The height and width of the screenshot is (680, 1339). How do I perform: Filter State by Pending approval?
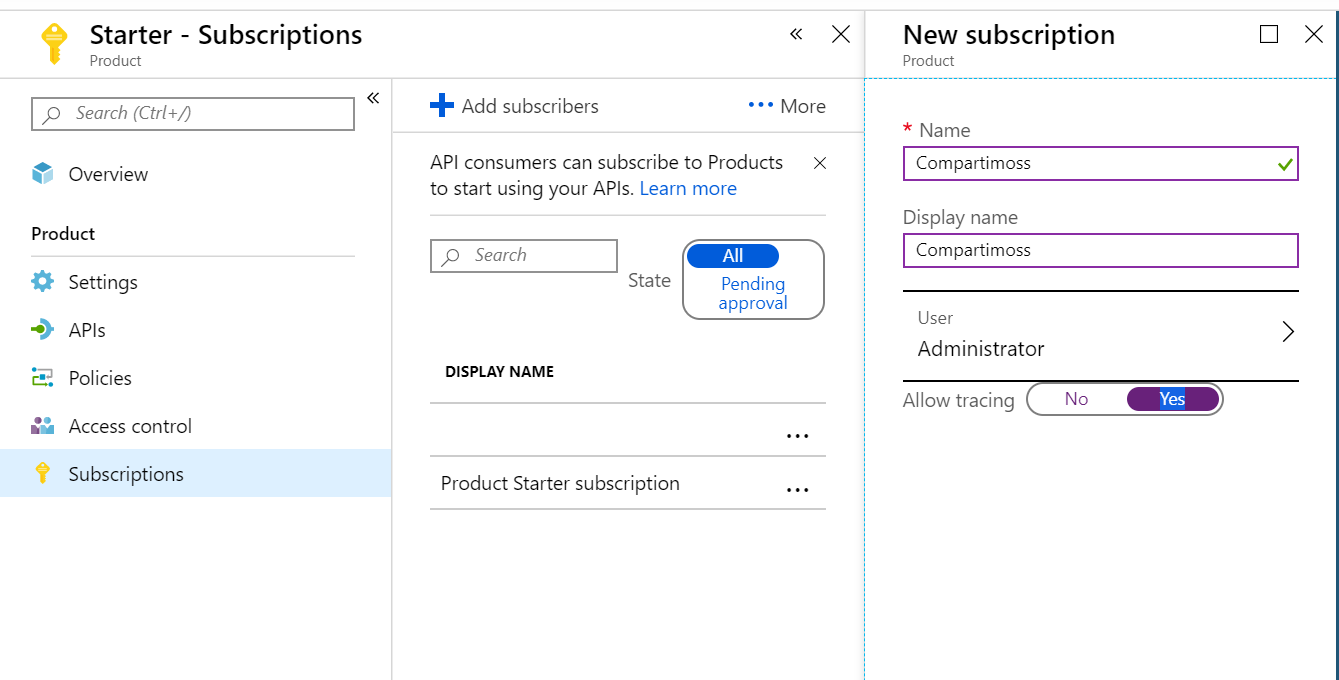[753, 294]
